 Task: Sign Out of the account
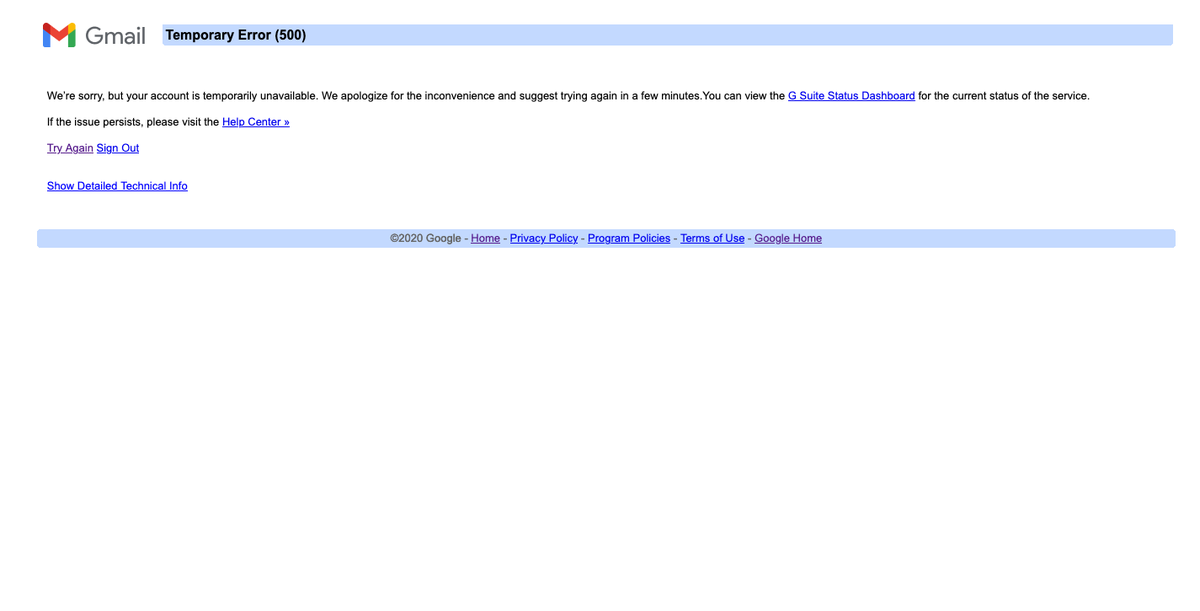pos(118,148)
